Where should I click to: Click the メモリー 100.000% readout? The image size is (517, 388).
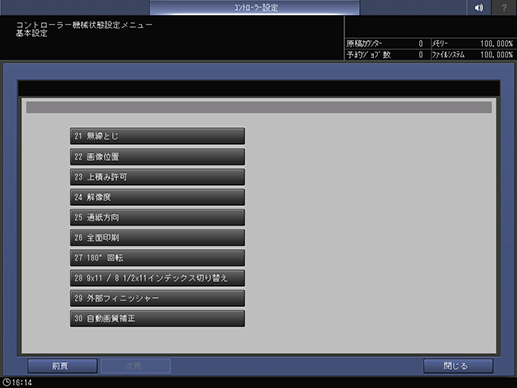point(496,44)
